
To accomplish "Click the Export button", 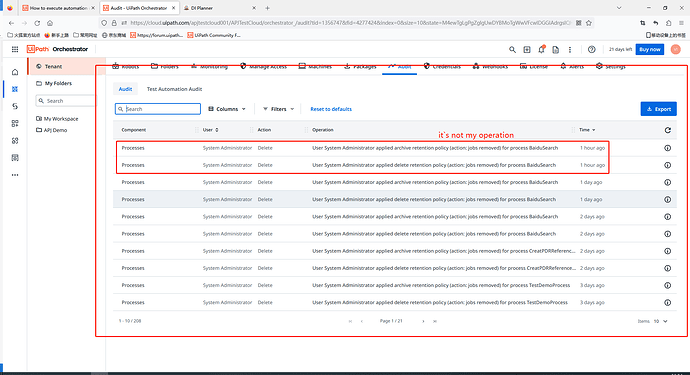I will pyautogui.click(x=658, y=109).
